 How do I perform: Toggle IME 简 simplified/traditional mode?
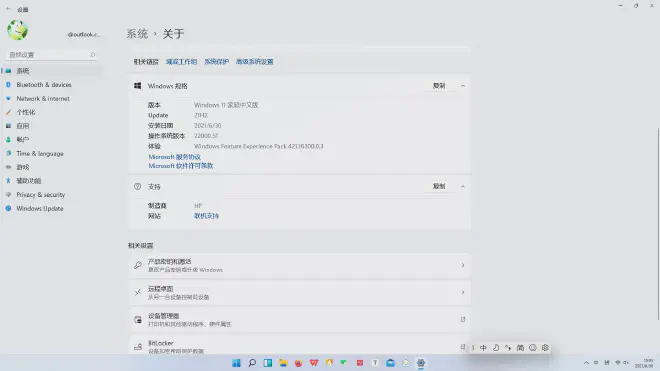[x=520, y=348]
